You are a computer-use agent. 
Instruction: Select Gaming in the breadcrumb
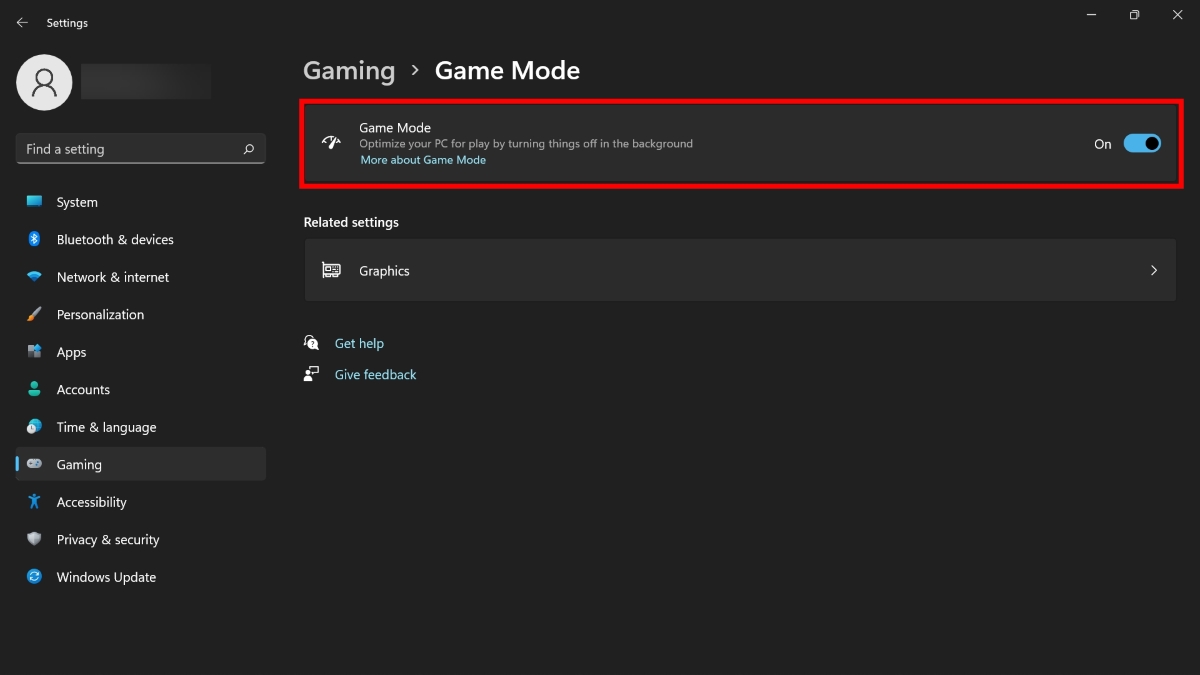click(349, 70)
